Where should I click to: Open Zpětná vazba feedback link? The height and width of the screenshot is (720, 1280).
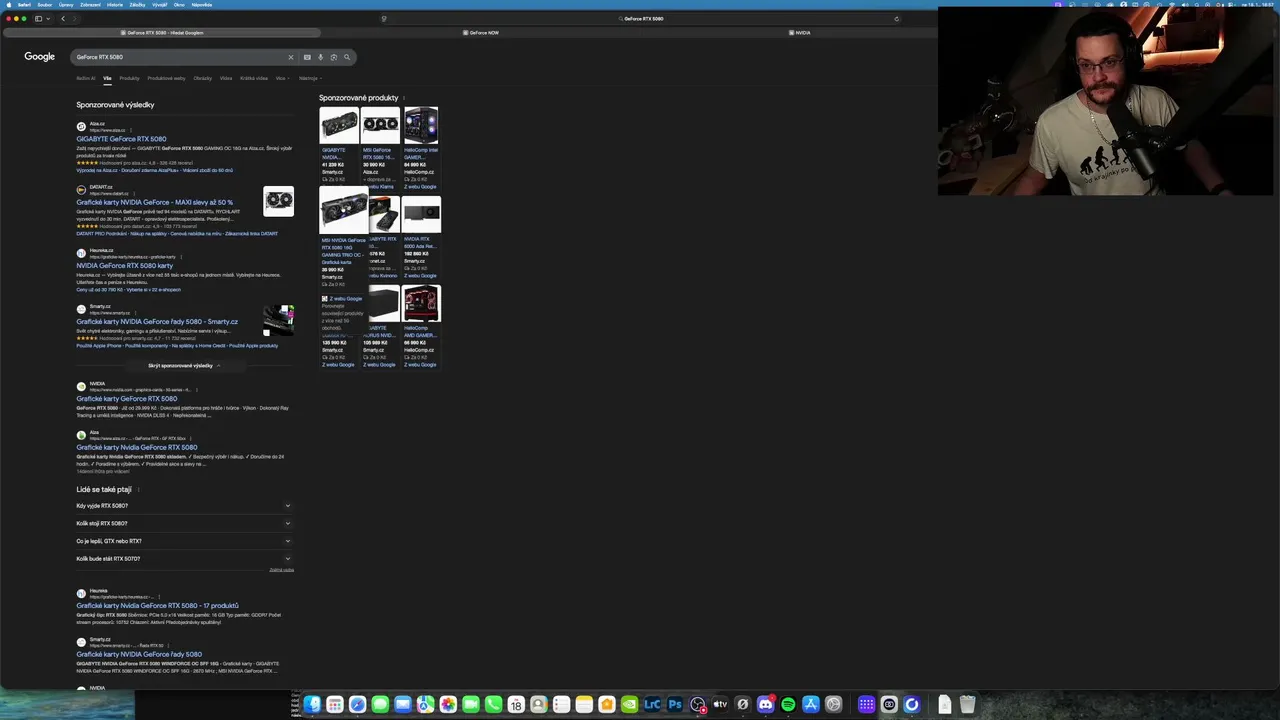point(281,570)
